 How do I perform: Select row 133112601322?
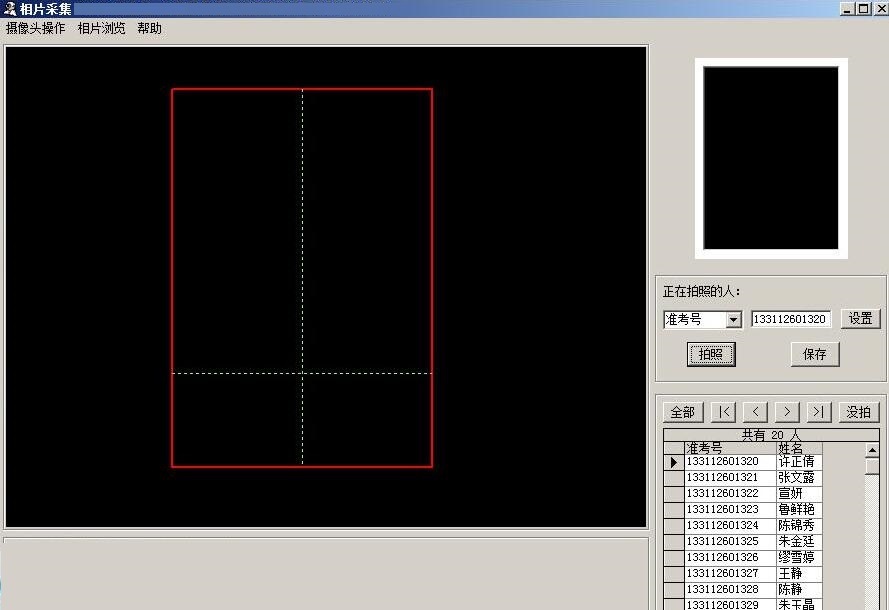743,494
